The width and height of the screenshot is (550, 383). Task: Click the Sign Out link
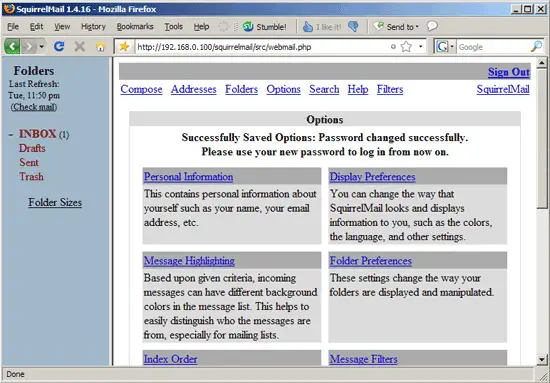pos(509,72)
